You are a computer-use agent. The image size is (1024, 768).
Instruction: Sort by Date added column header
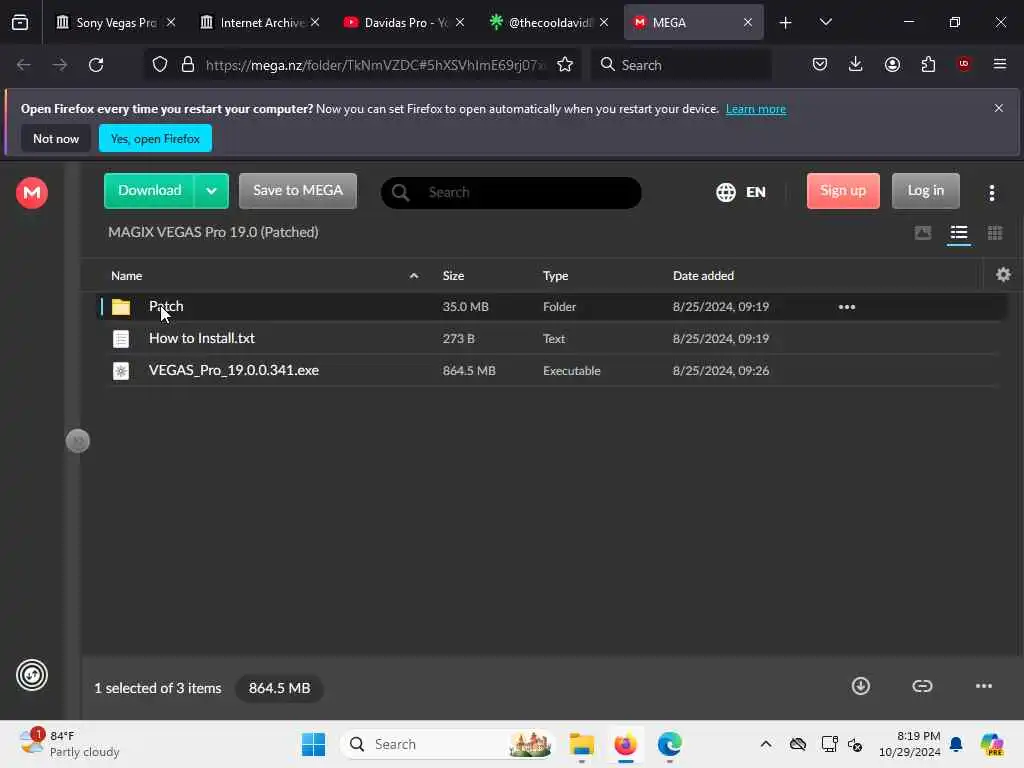(x=703, y=276)
